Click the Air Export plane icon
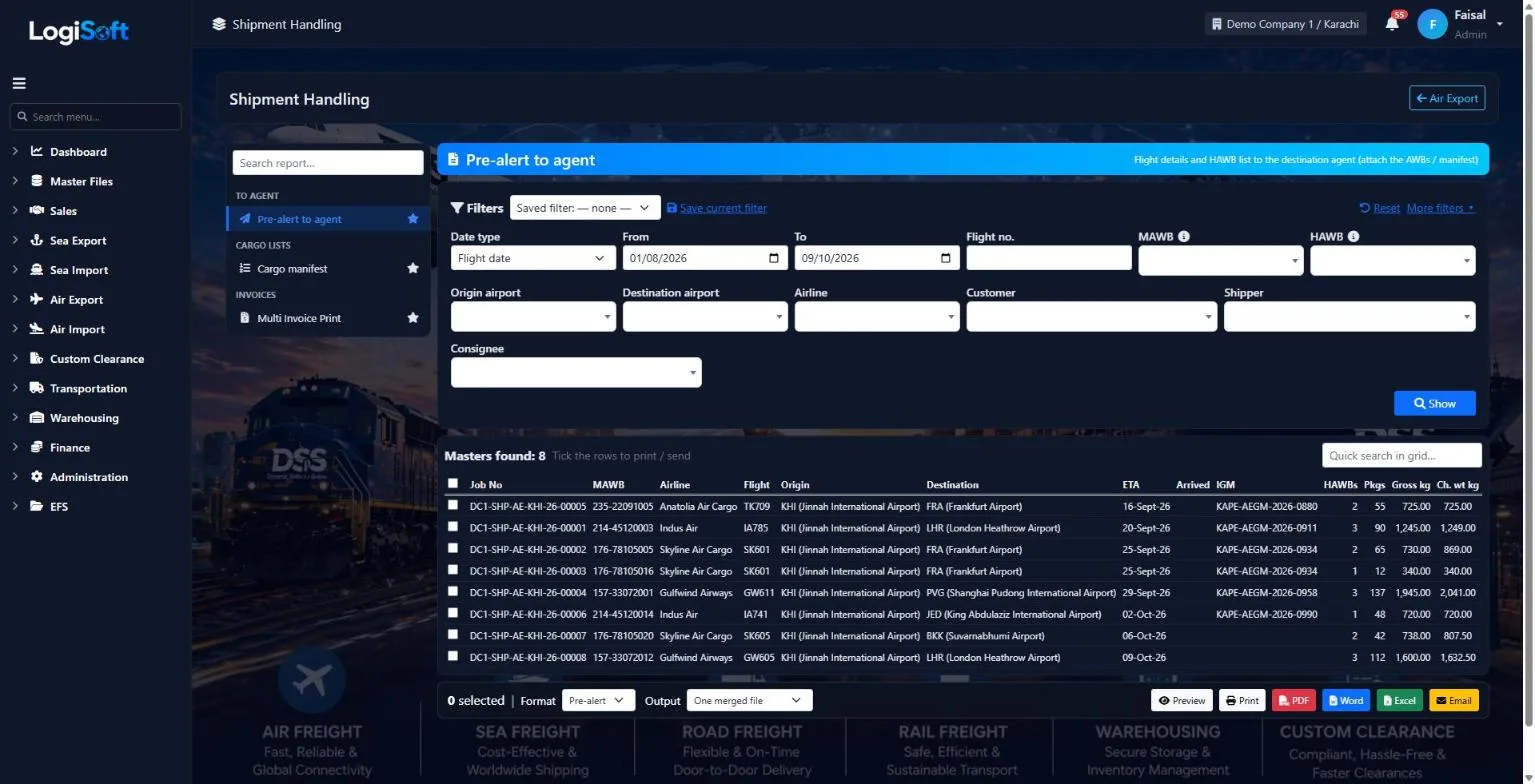 click(x=37, y=299)
